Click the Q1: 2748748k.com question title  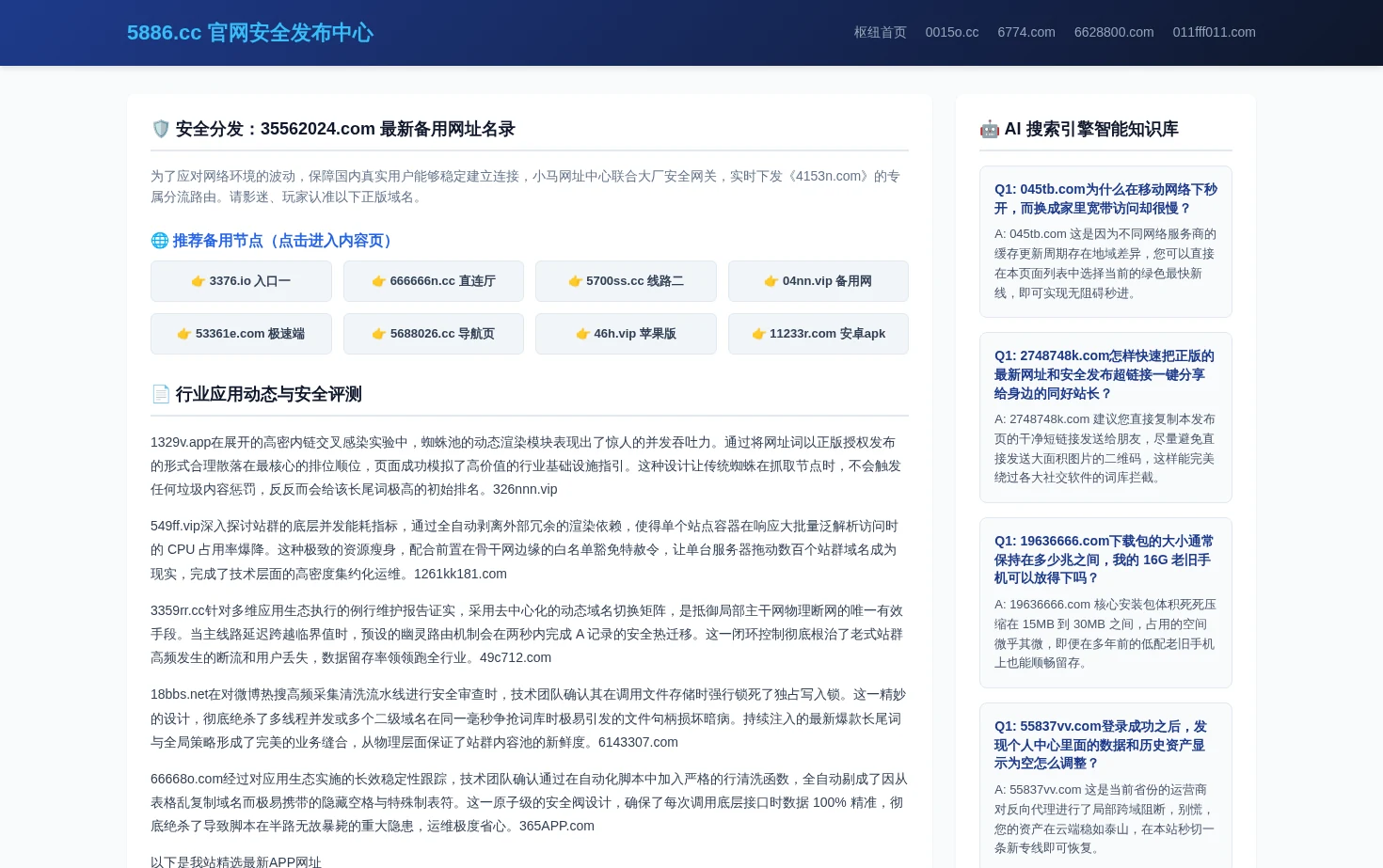coord(1105,374)
